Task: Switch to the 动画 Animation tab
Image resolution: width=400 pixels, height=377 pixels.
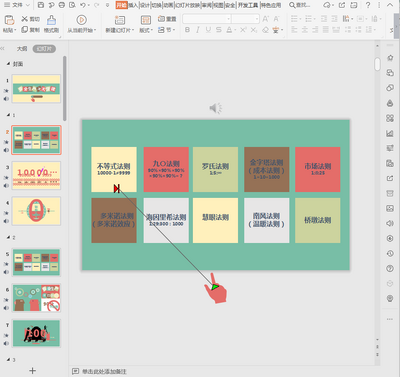Action: pos(168,5)
